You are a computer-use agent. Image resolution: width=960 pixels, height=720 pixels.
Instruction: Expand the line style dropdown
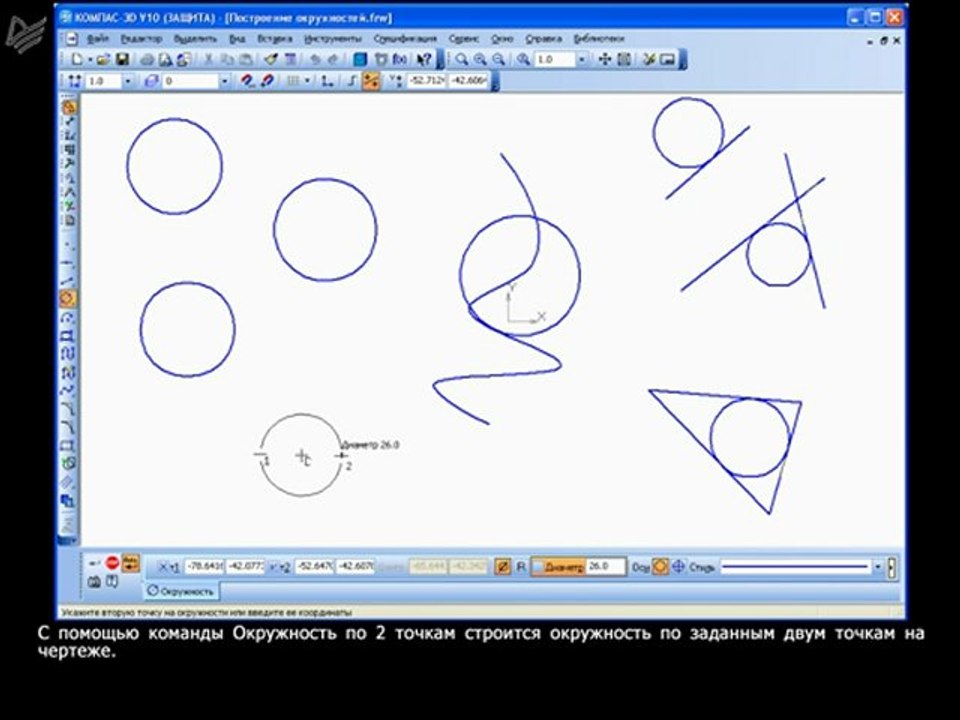click(x=878, y=567)
